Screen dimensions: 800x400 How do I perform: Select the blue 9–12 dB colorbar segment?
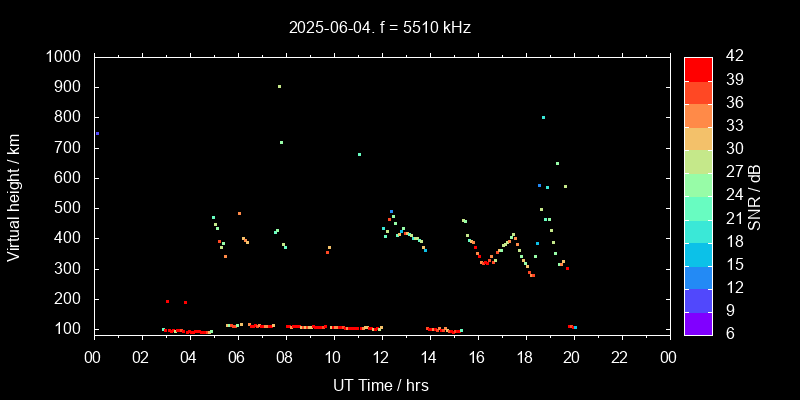[698, 299]
